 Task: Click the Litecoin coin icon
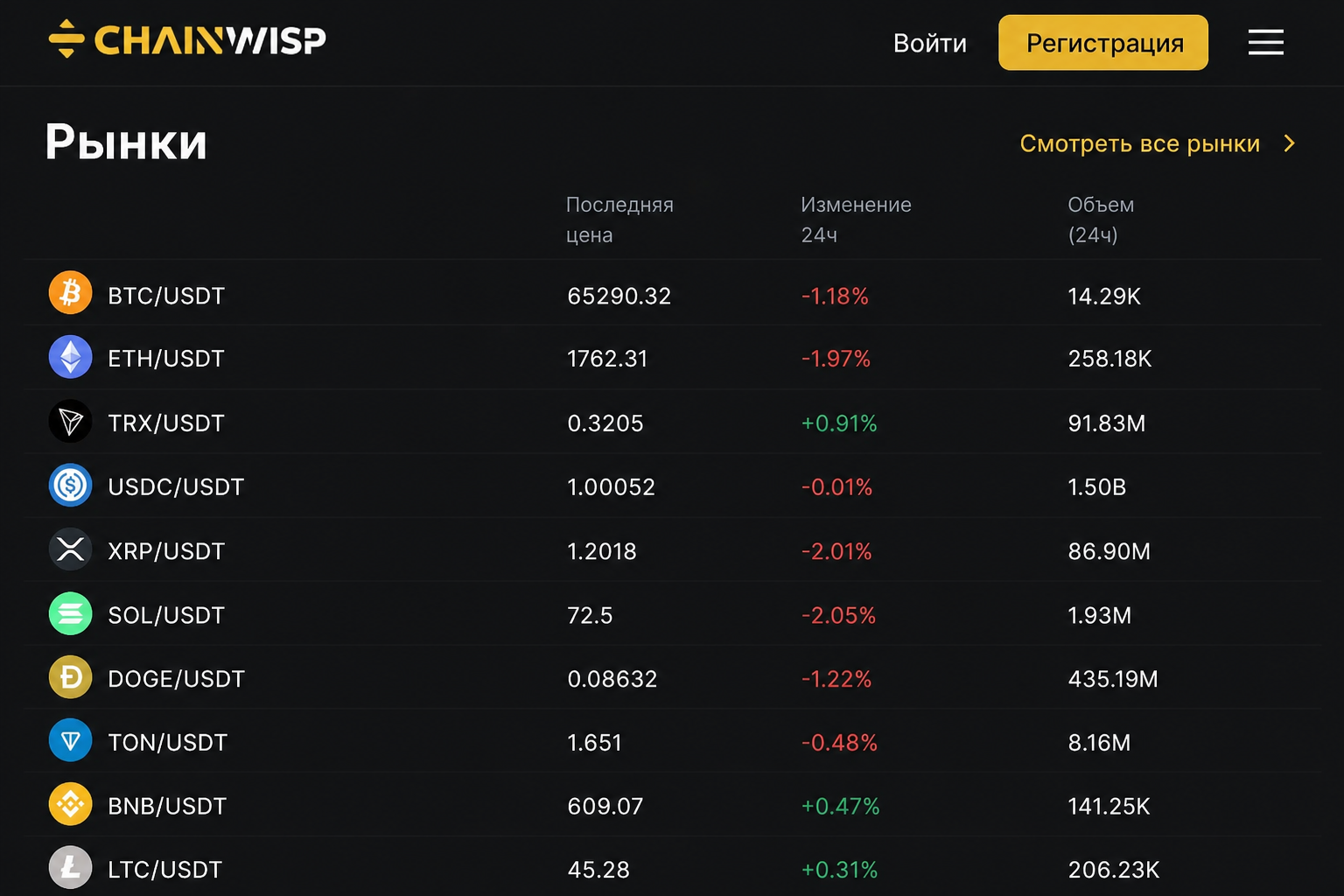[70, 868]
